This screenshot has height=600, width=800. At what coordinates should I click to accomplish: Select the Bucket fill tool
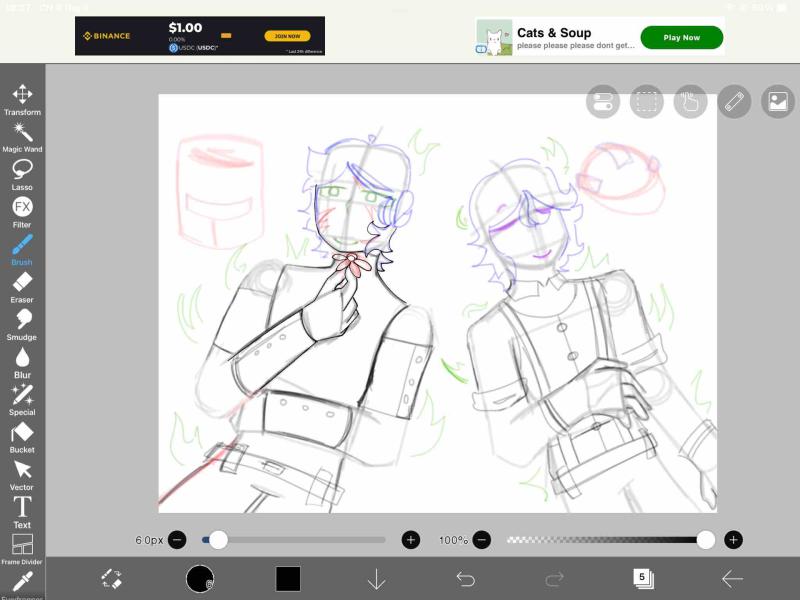coord(22,437)
